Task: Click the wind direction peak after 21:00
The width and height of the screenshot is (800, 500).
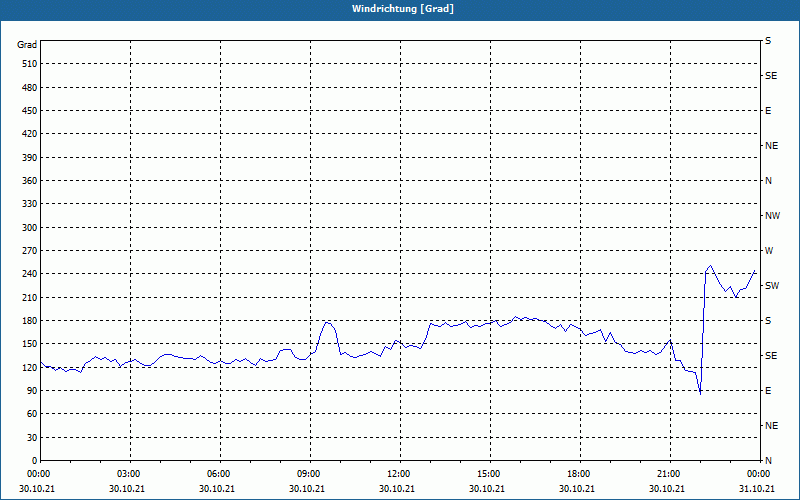Action: 710,266
